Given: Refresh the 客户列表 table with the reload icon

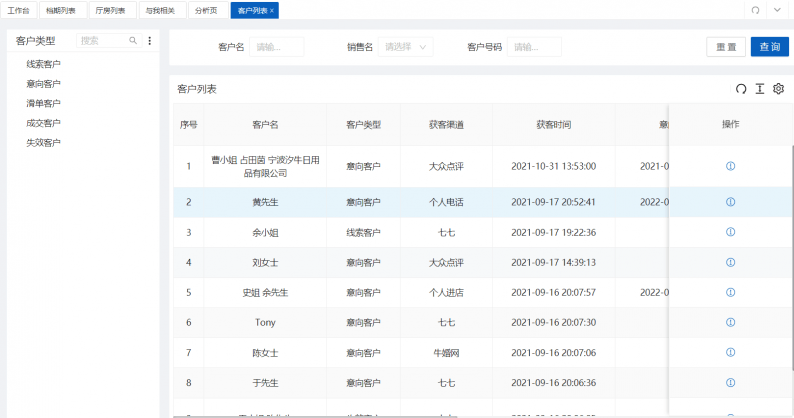Looking at the screenshot, I should 741,89.
